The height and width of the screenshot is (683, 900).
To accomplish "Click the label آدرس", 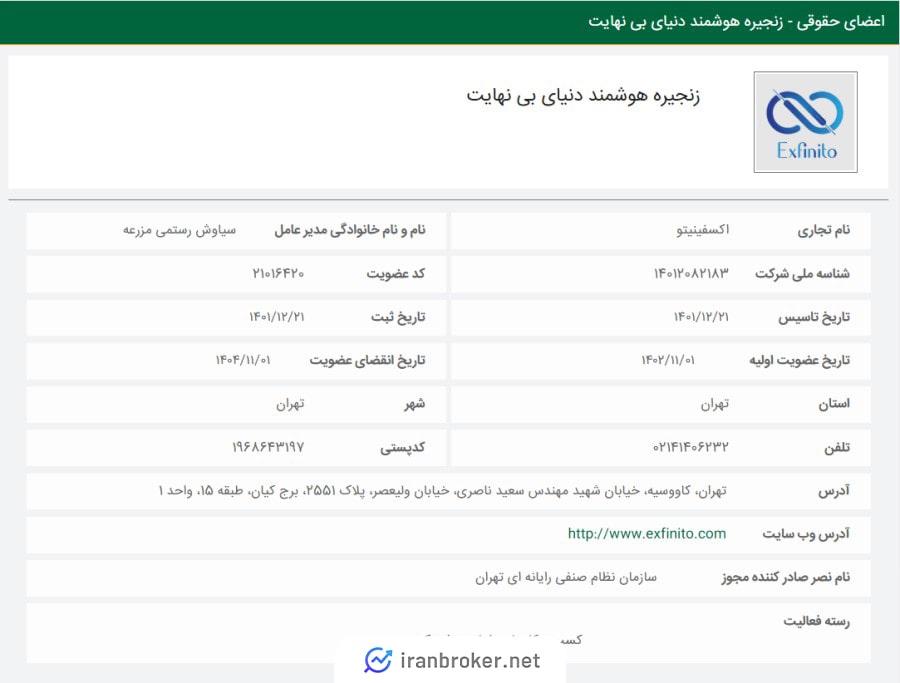I will [834, 491].
